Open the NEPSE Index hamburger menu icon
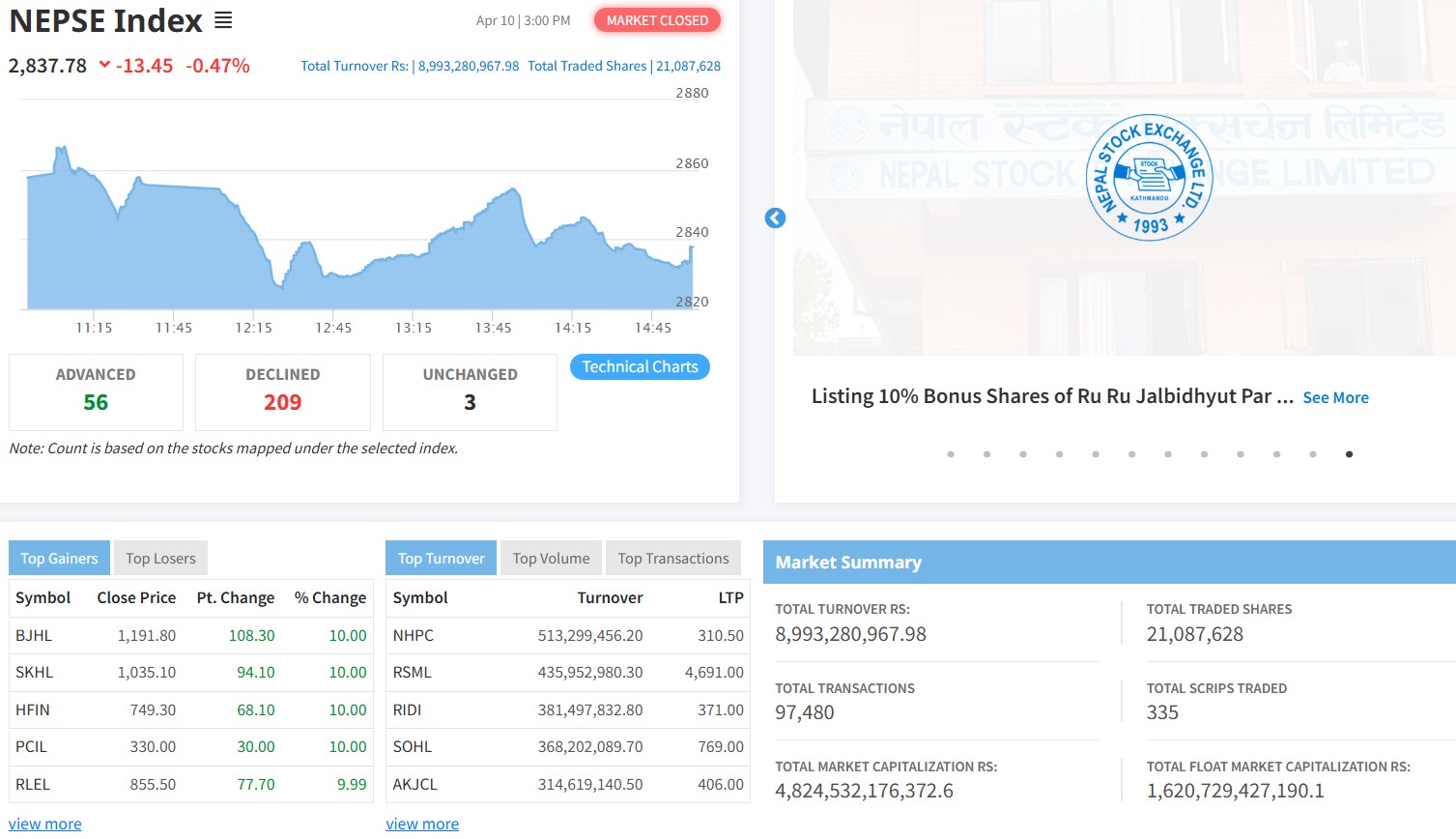 pyautogui.click(x=223, y=20)
